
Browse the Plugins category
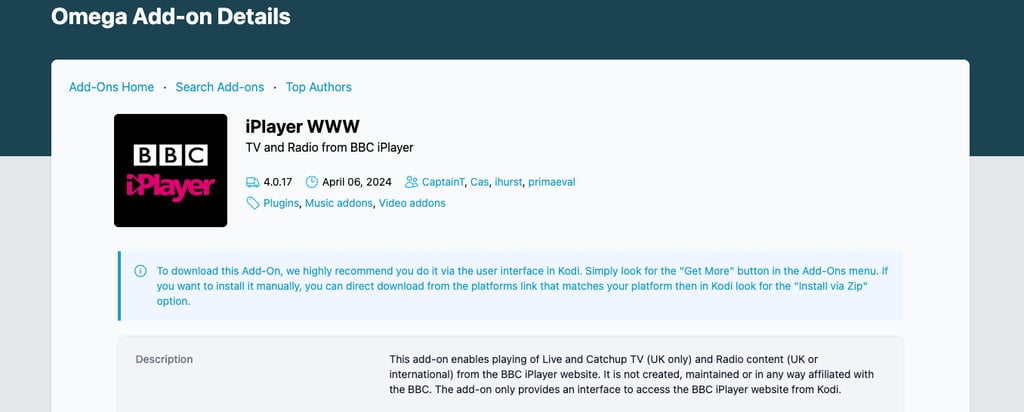(x=281, y=203)
